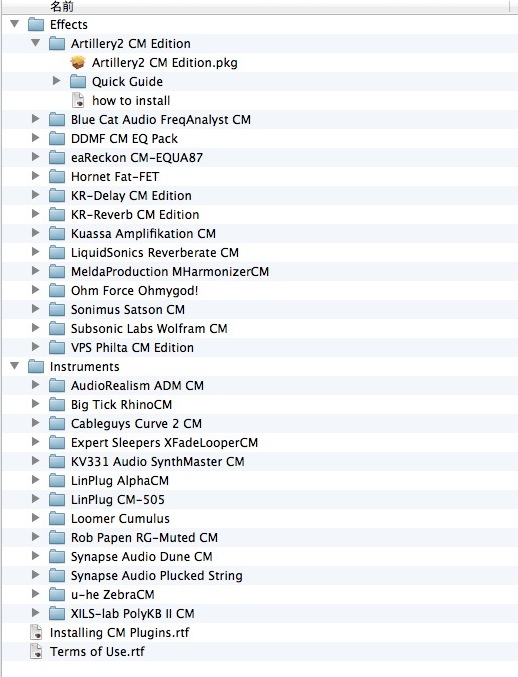The height and width of the screenshot is (677, 518).
Task: Expand the VPS Philta CM Edition triangle
Action: click(35, 347)
